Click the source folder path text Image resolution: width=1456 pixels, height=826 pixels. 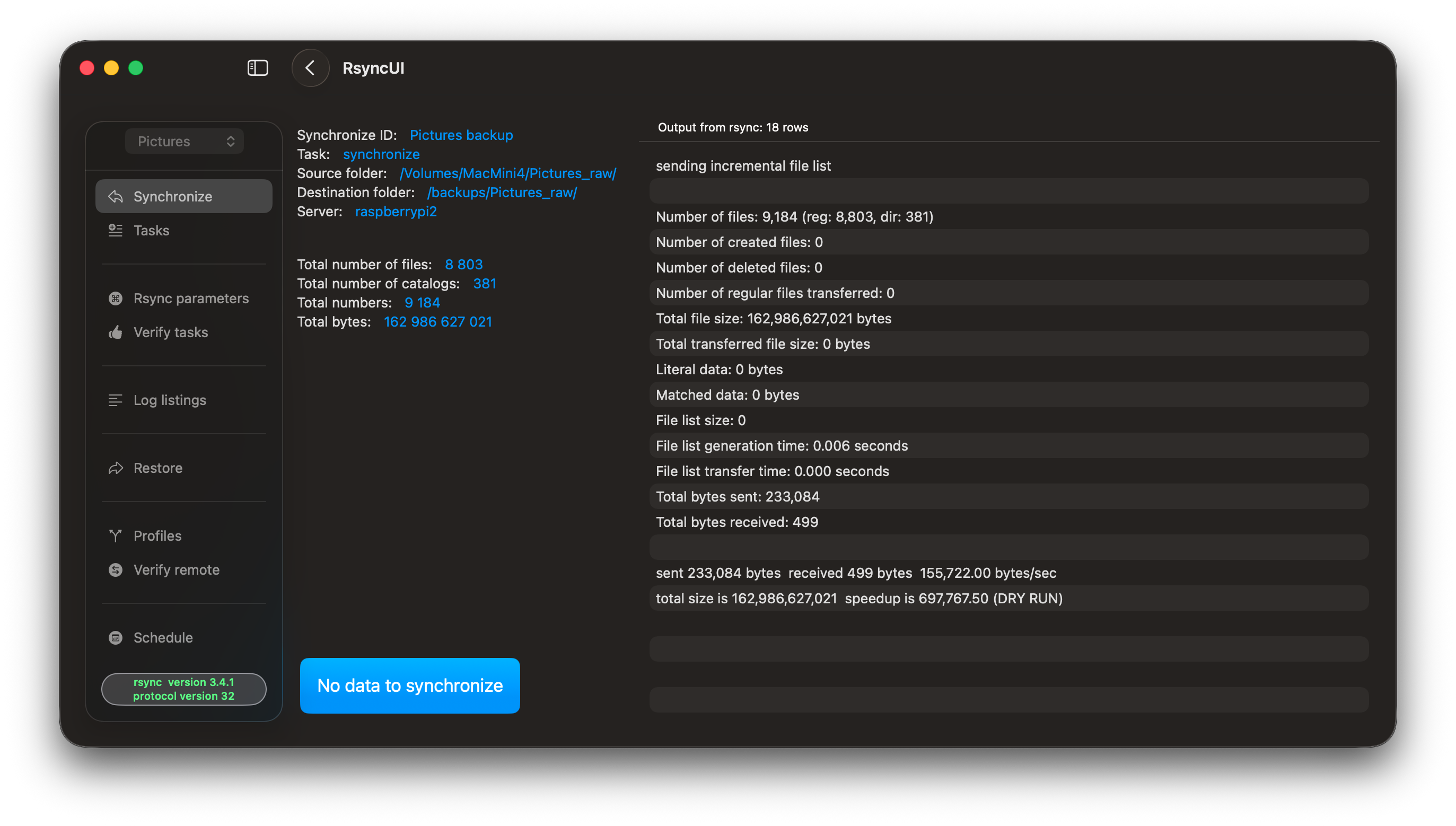click(507, 173)
